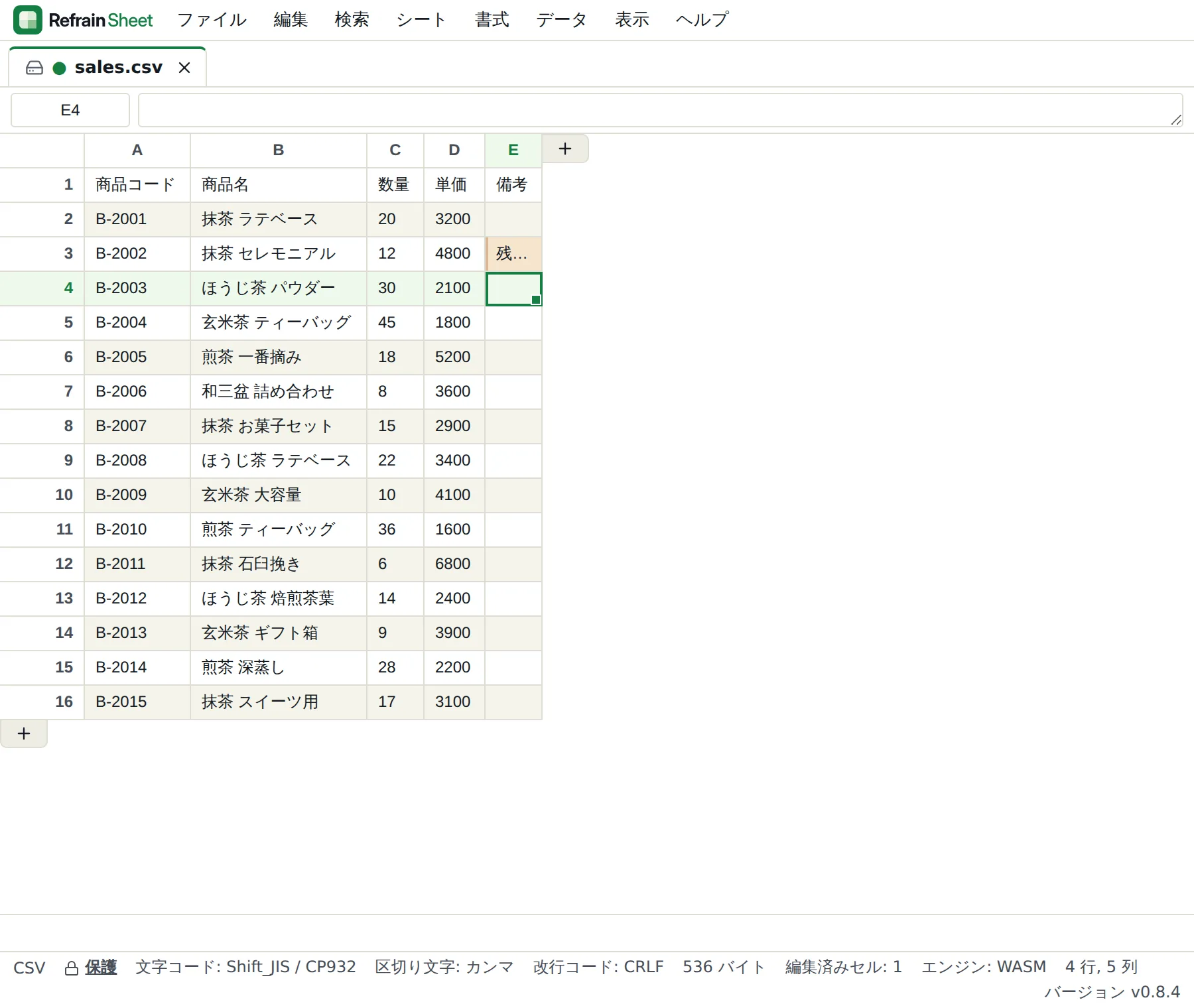The width and height of the screenshot is (1194, 1008).
Task: Click cell 玄米茶 ギフト箱
Action: click(x=279, y=633)
